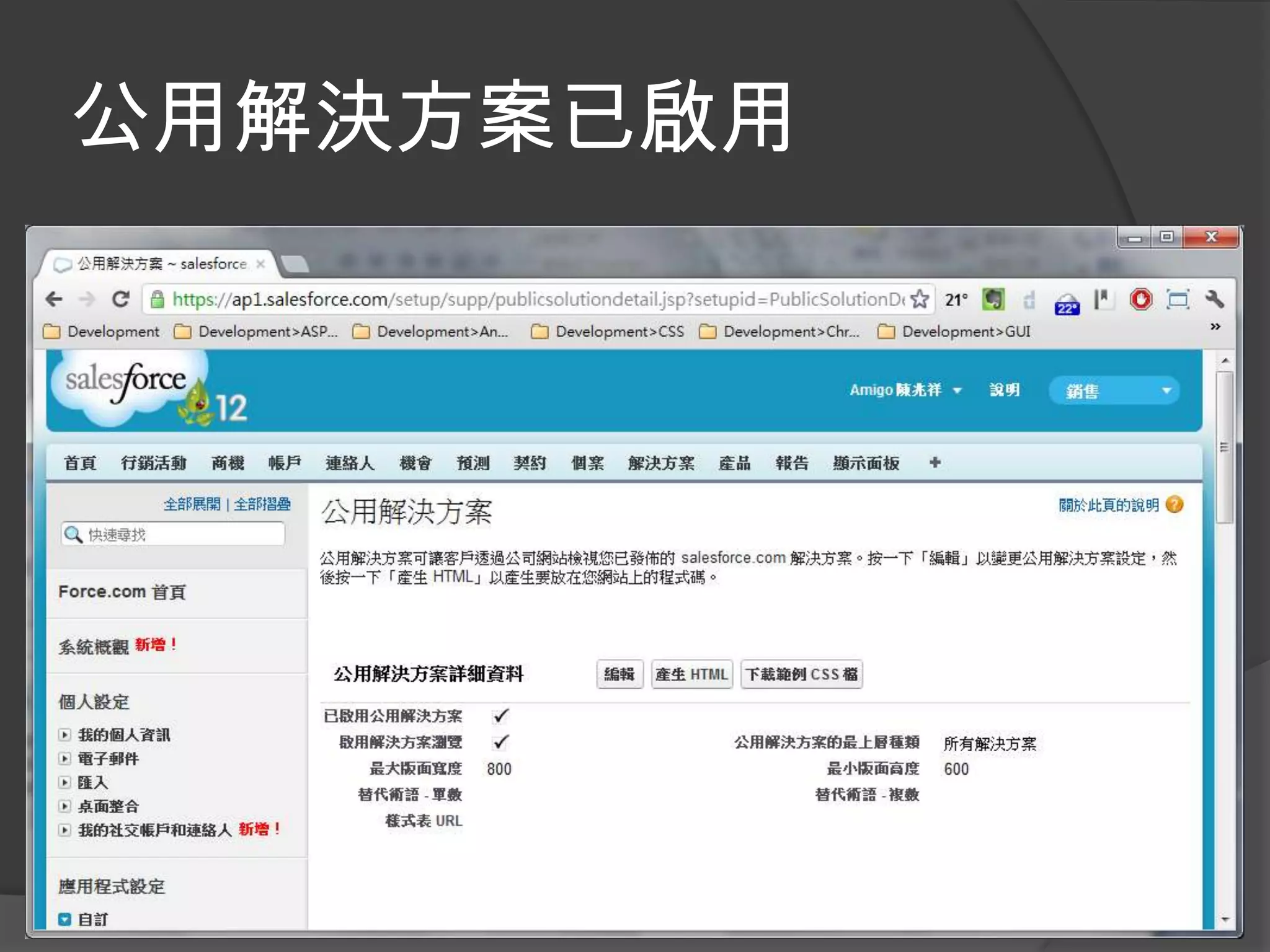The height and width of the screenshot is (952, 1270).
Task: Expand 我的社交帳戶和連絡人 in sidebar
Action: [x=64, y=830]
